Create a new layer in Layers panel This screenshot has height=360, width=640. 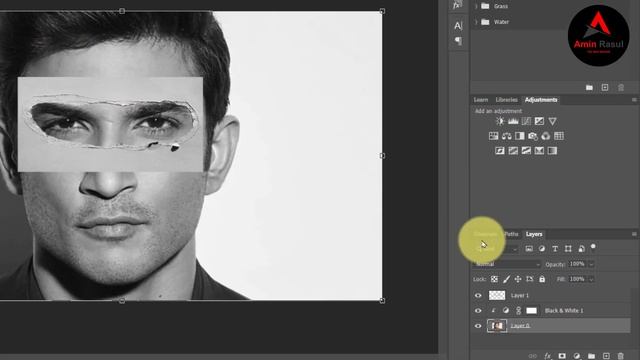click(606, 356)
